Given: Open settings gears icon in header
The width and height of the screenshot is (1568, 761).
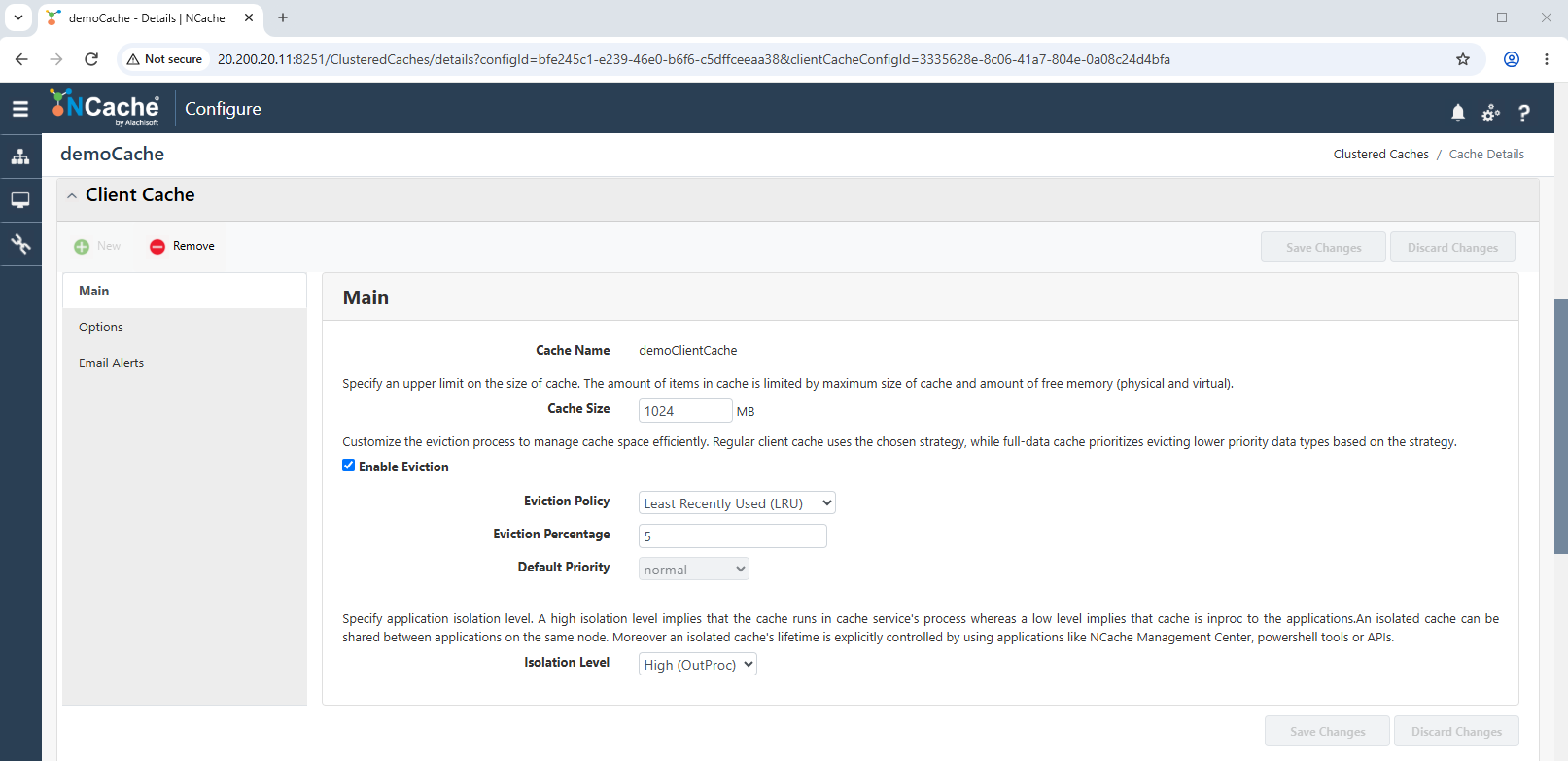Looking at the screenshot, I should coord(1490,113).
